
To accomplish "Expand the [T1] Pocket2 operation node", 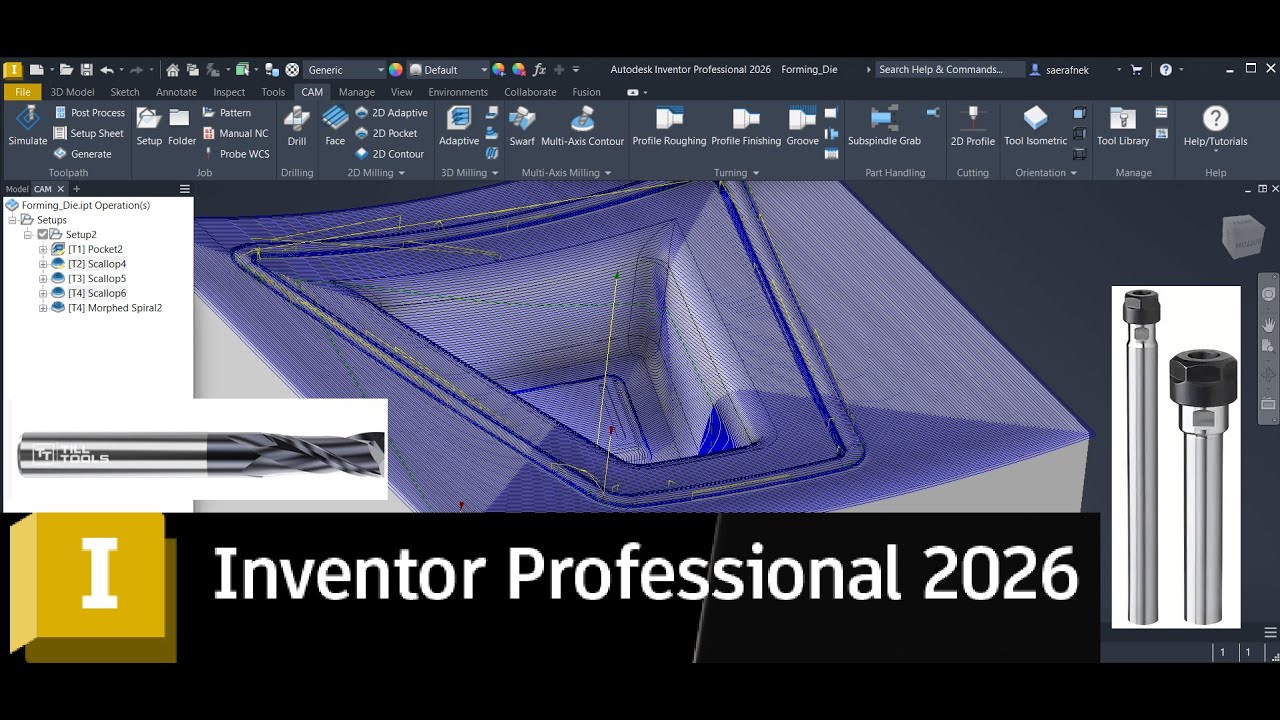I will 43,249.
